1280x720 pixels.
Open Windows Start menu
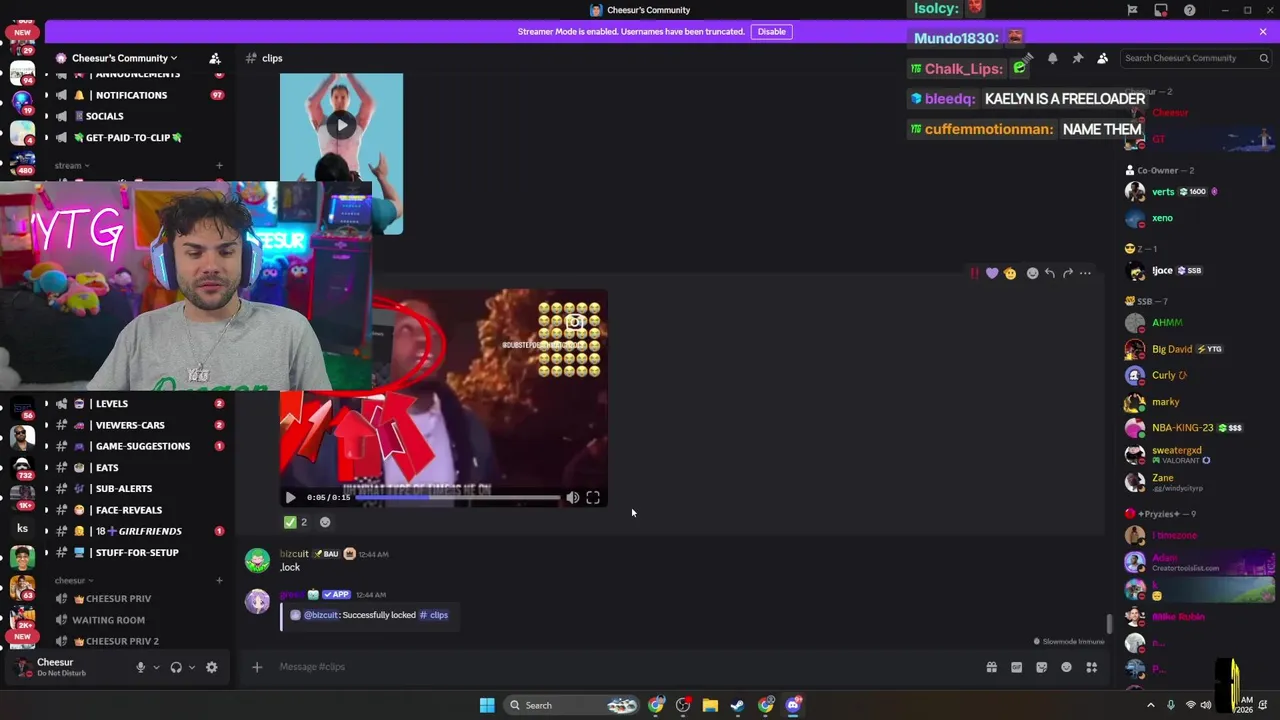(487, 705)
